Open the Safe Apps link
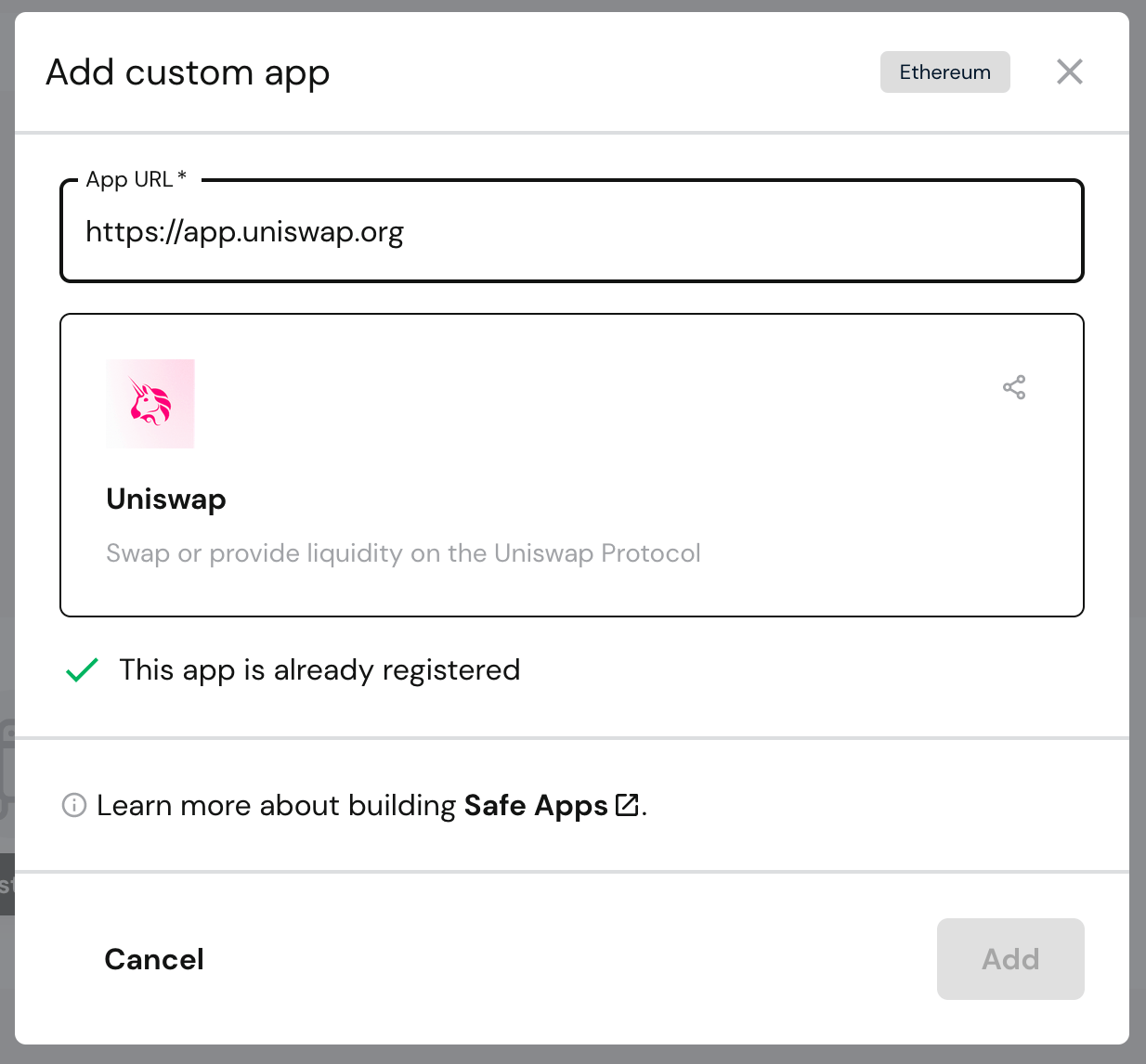1146x1064 pixels. coord(536,805)
